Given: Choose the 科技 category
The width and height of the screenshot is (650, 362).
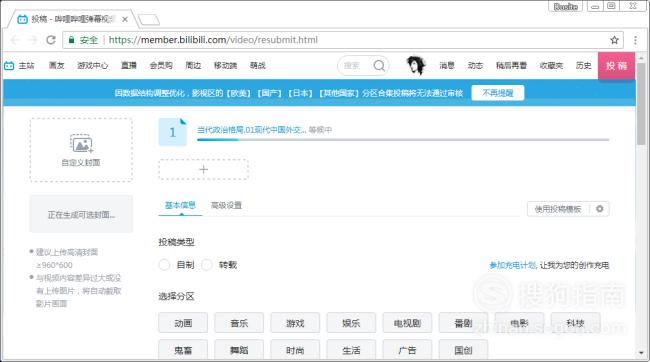Looking at the screenshot, I should coord(575,323).
